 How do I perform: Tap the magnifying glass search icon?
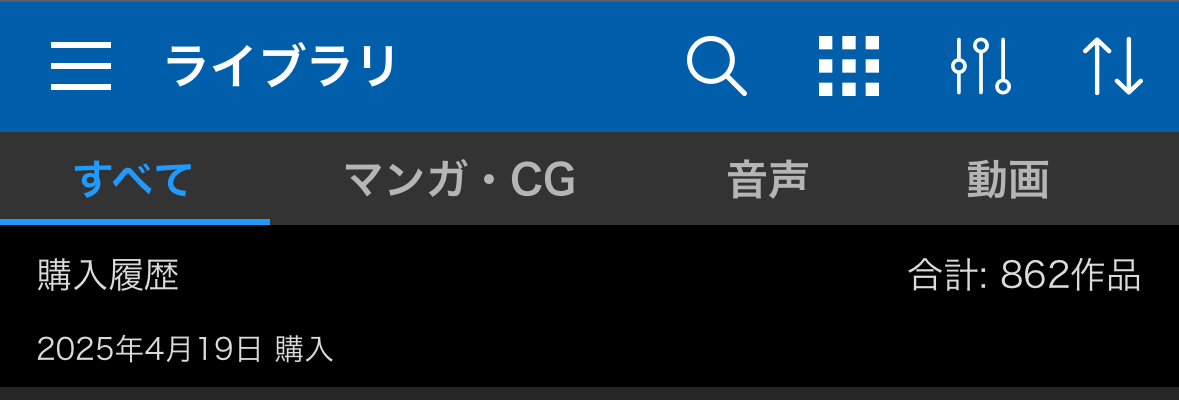click(x=717, y=66)
